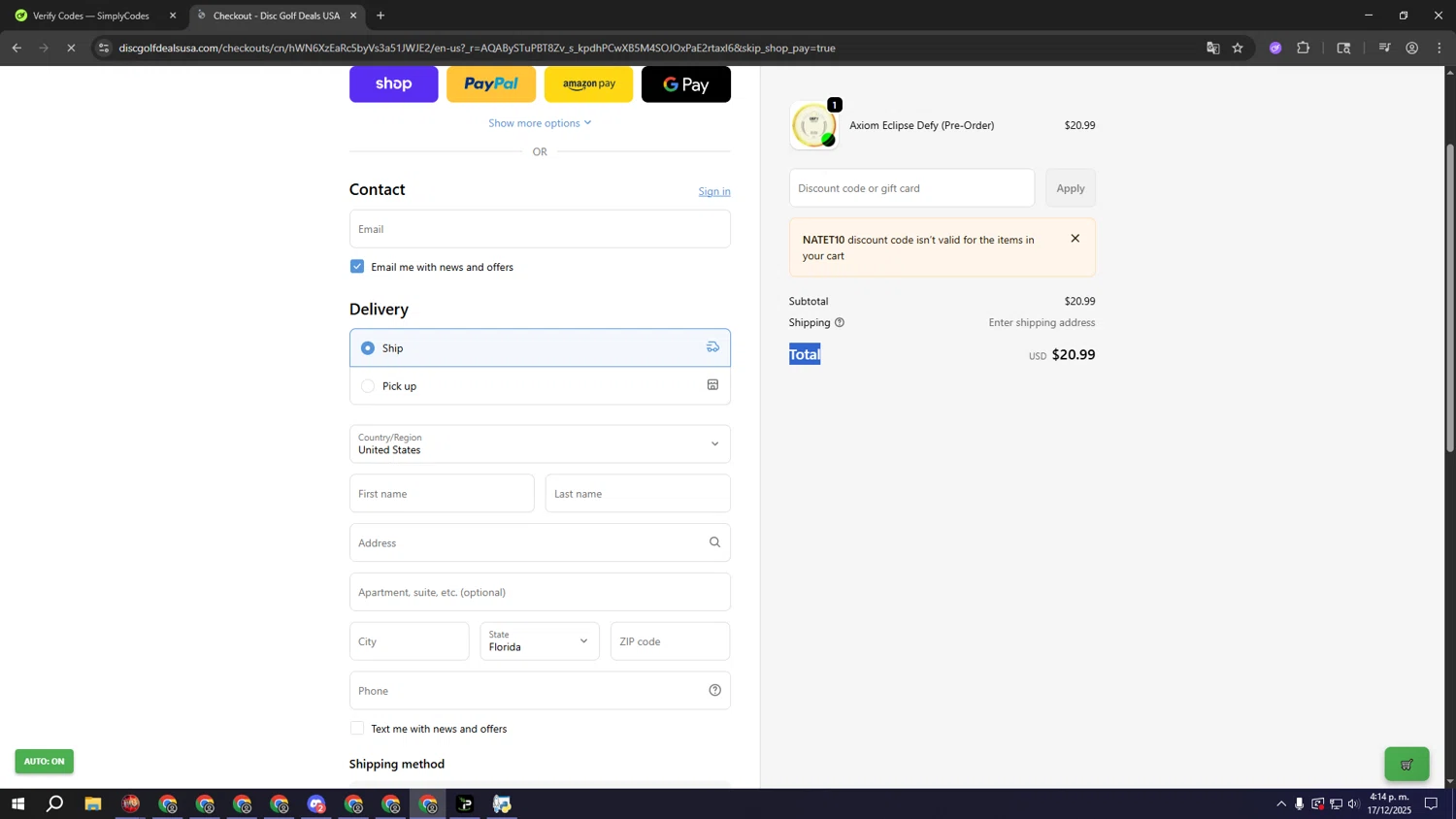Open the purple extension icon in toolbar
Viewport: 1456px width, 819px height.
1275,48
